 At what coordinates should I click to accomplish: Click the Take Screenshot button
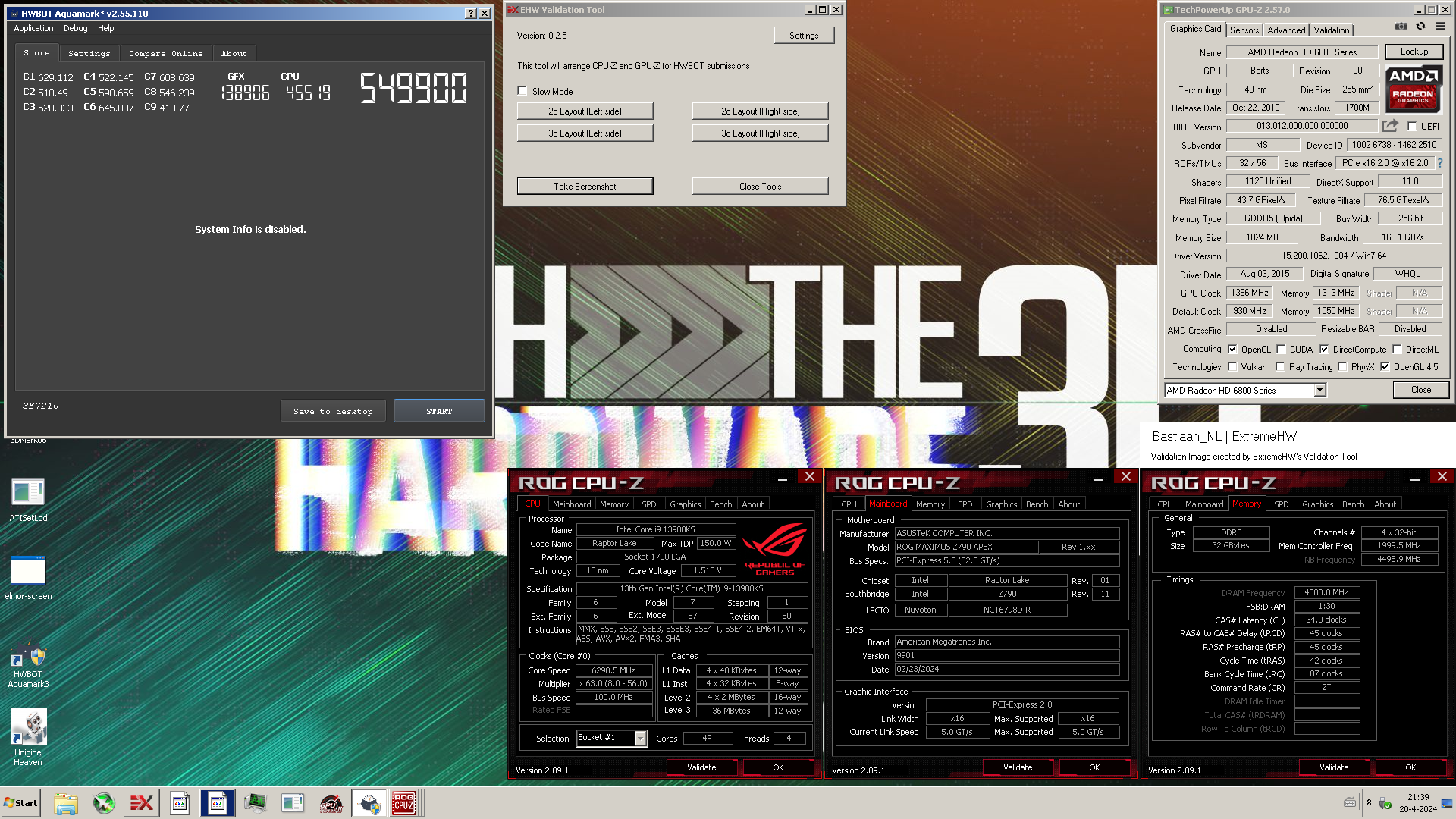click(585, 187)
